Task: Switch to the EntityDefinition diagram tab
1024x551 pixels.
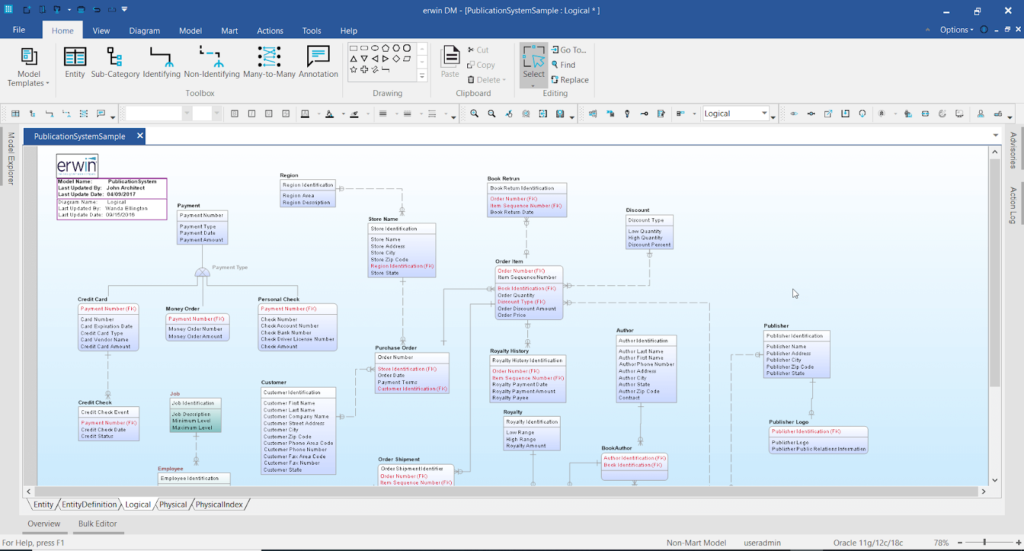Action: coord(89,505)
